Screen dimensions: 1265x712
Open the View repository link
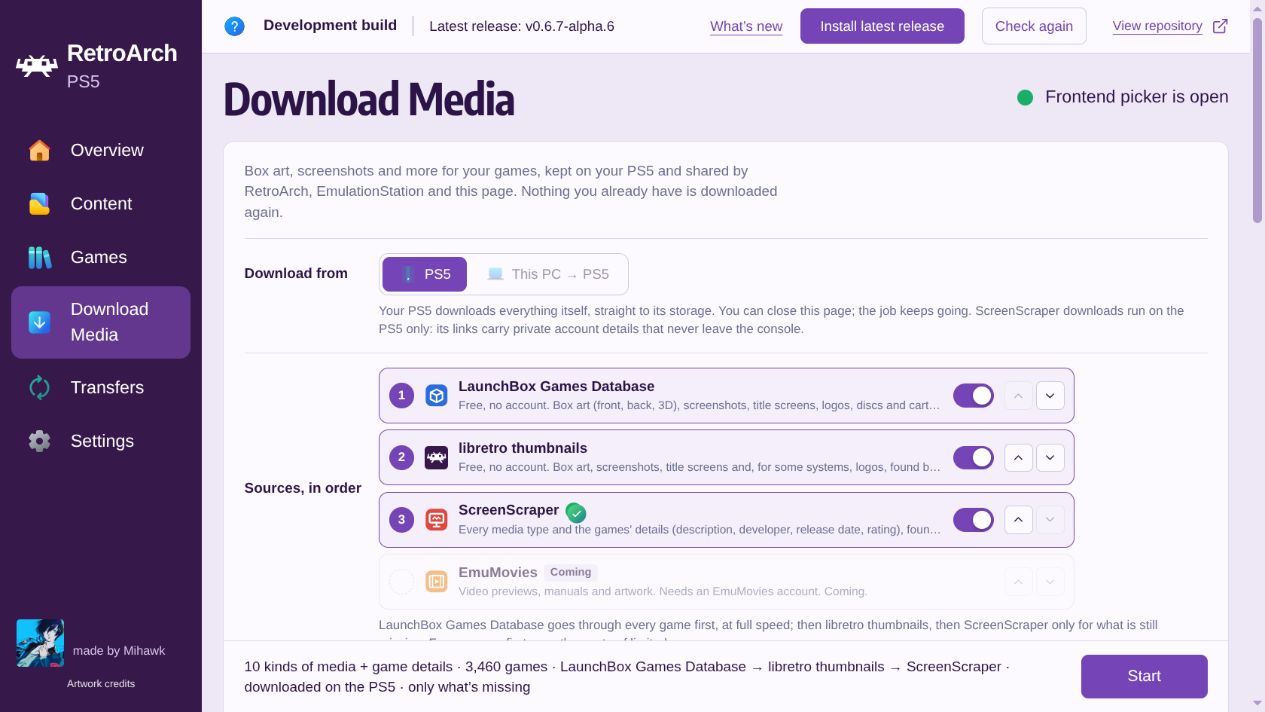pos(1157,26)
